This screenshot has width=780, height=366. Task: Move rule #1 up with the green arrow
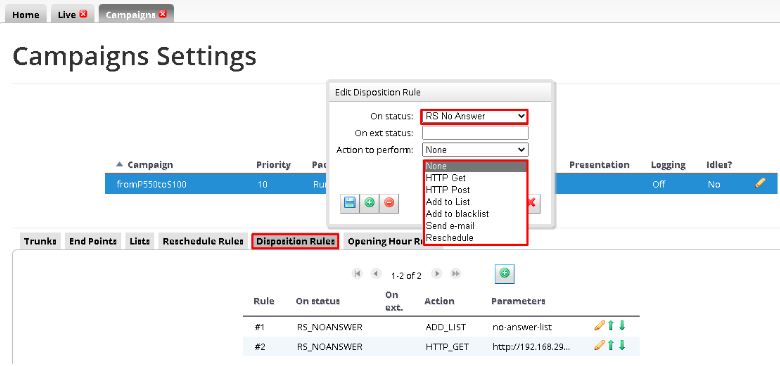click(x=611, y=326)
